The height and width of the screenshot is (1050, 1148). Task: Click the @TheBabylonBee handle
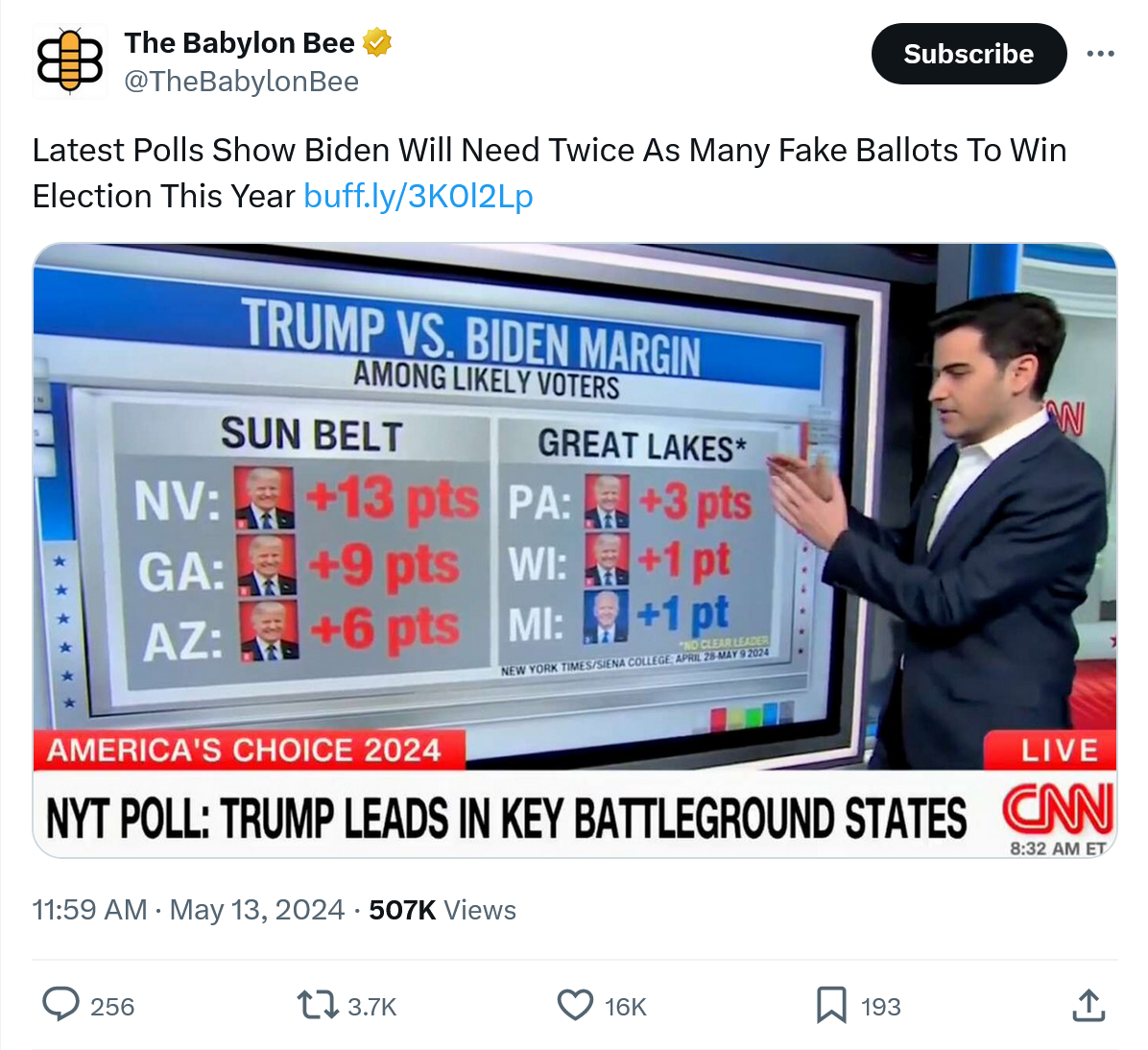coord(241,82)
